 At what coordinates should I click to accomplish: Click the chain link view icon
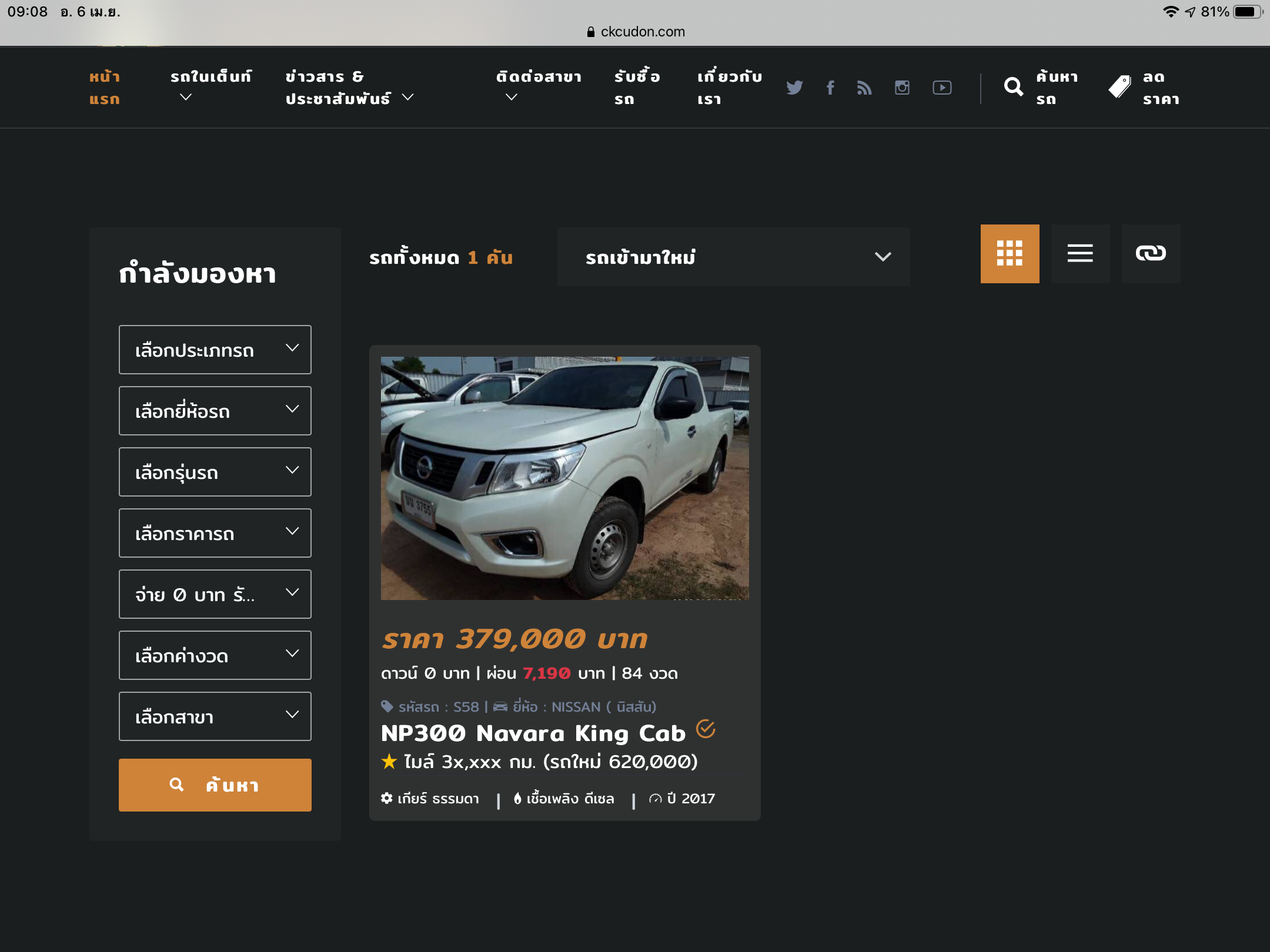(1151, 254)
